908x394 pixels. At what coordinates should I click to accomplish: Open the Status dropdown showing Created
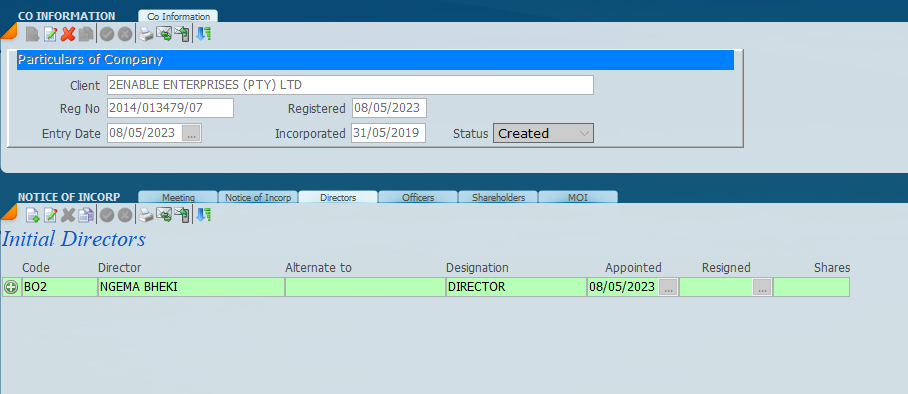tap(543, 133)
